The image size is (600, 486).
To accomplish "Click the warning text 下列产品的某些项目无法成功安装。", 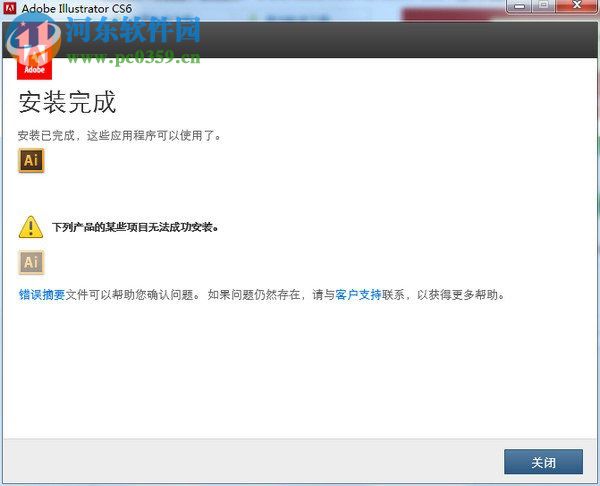I will pos(135,227).
